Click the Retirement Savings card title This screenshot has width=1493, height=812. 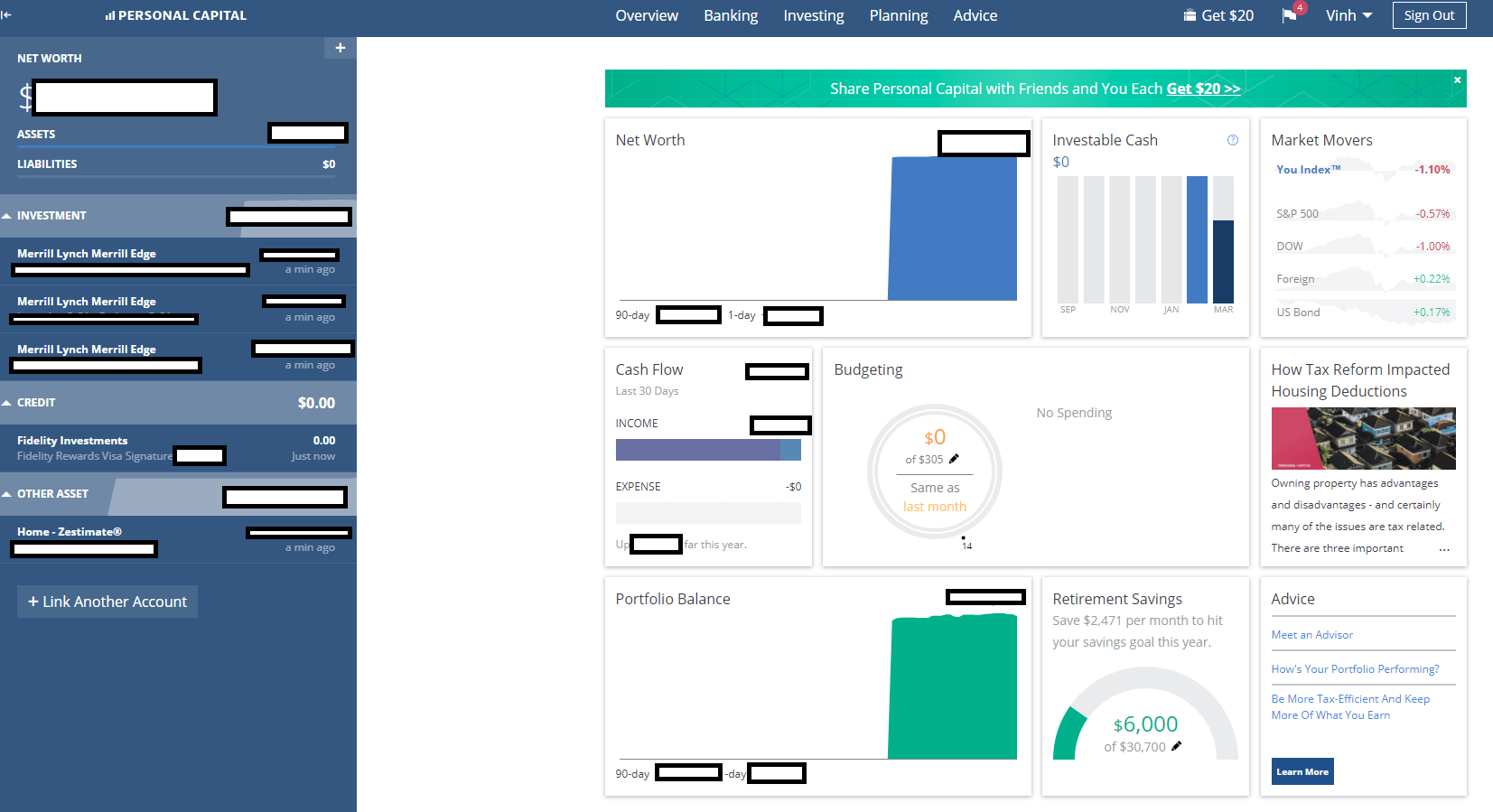click(1117, 599)
